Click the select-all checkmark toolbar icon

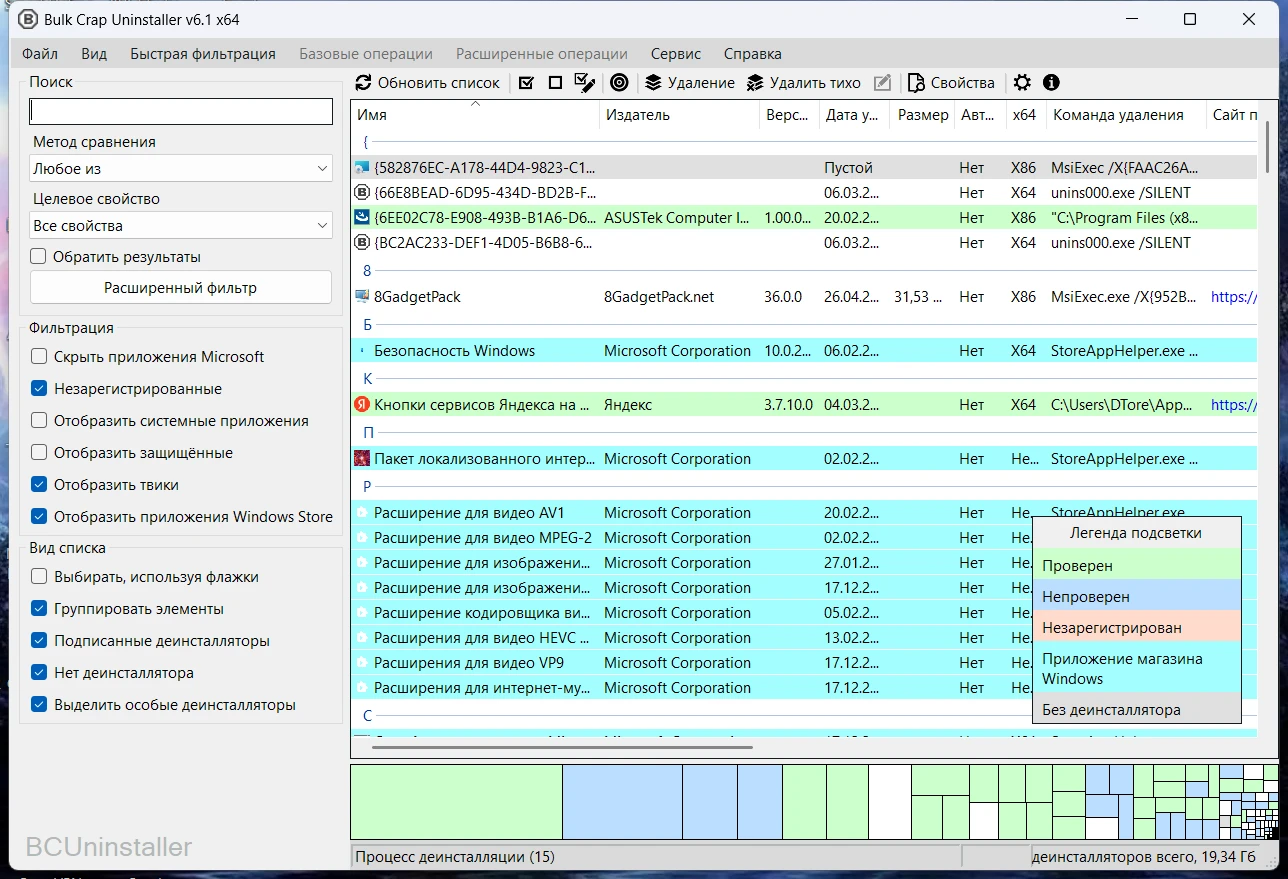(x=527, y=83)
